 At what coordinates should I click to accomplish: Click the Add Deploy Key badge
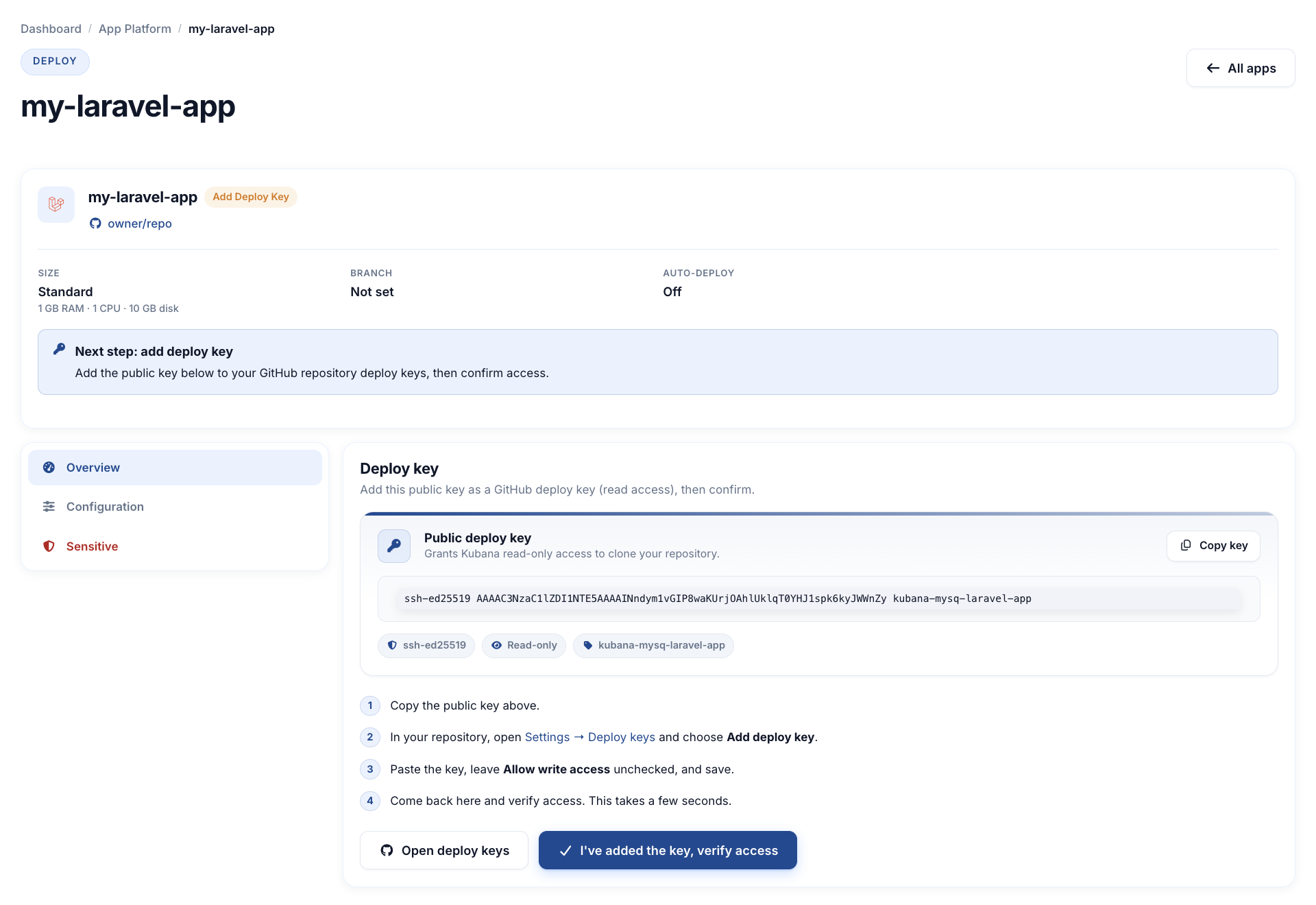tap(251, 197)
